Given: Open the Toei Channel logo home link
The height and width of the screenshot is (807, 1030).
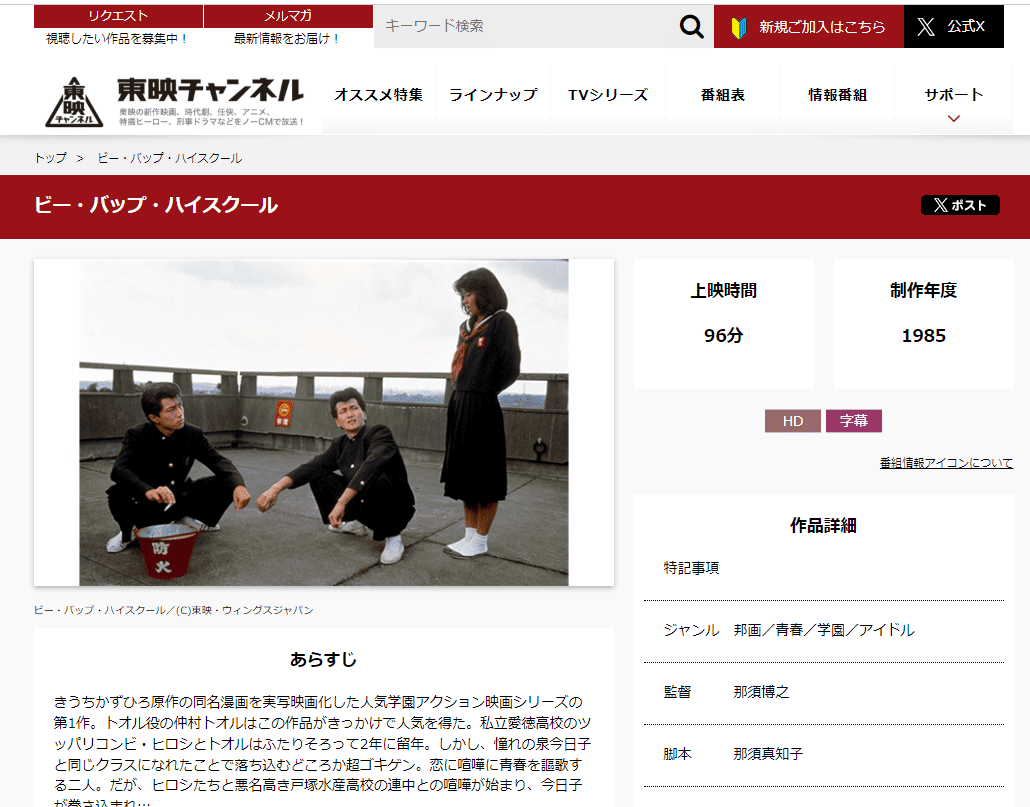Looking at the screenshot, I should (175, 102).
